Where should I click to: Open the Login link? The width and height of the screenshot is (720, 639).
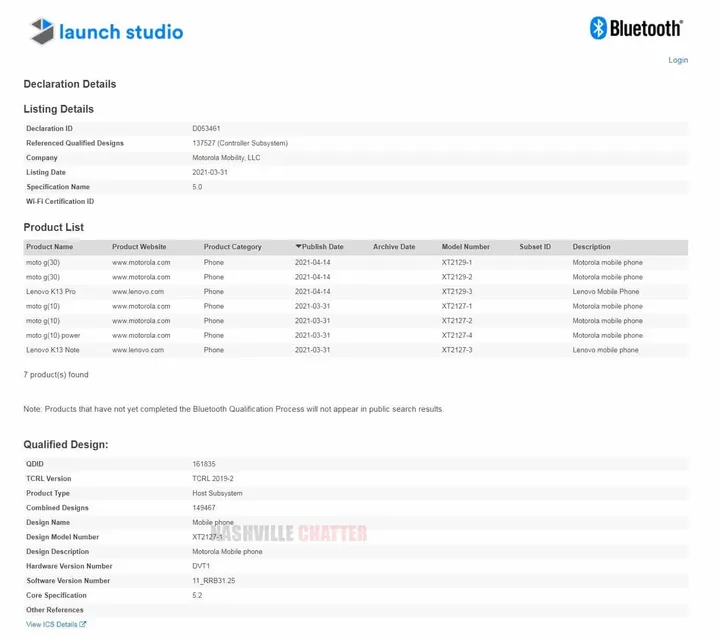click(x=678, y=60)
